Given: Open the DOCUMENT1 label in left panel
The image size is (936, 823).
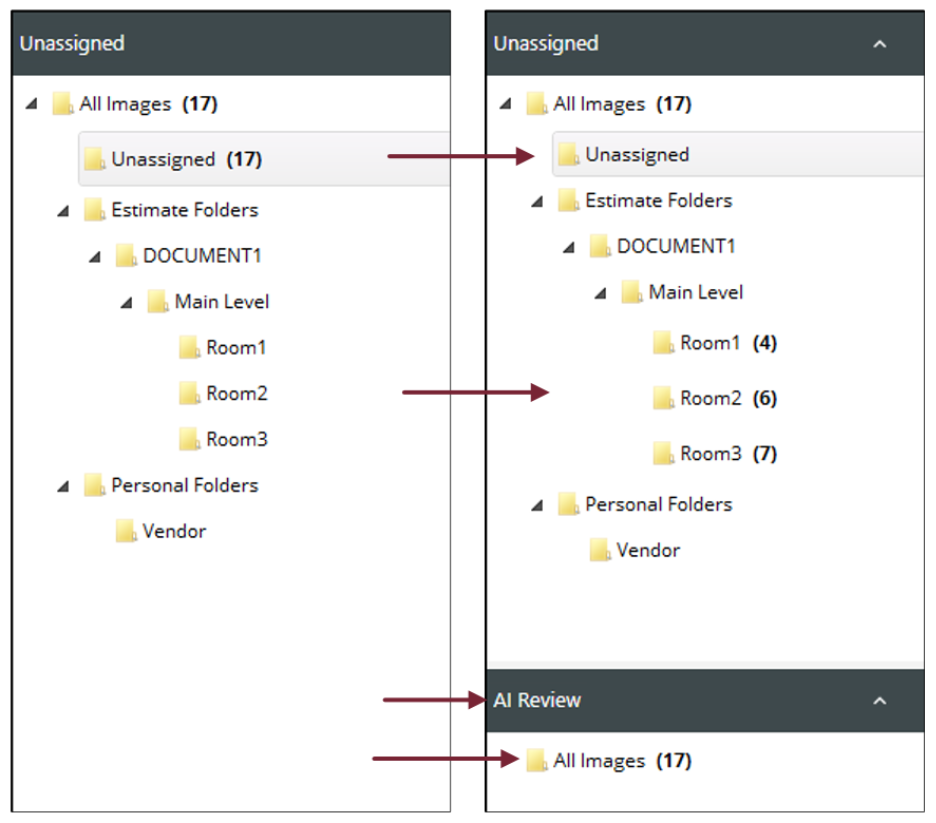Looking at the screenshot, I should coord(202,256).
